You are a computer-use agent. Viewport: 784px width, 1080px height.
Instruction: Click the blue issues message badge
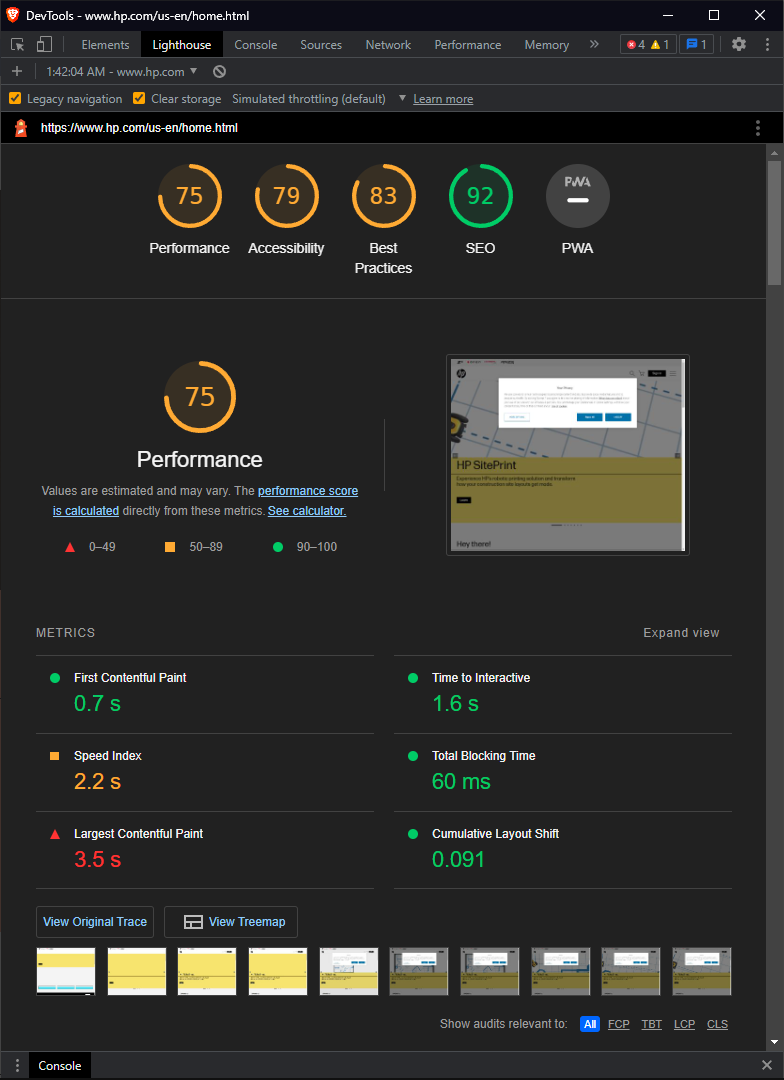[697, 45]
